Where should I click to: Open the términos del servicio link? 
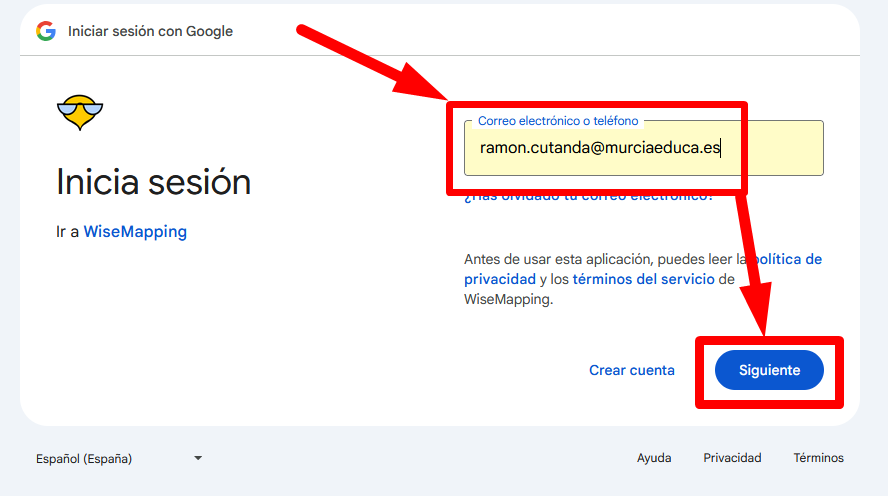point(643,279)
